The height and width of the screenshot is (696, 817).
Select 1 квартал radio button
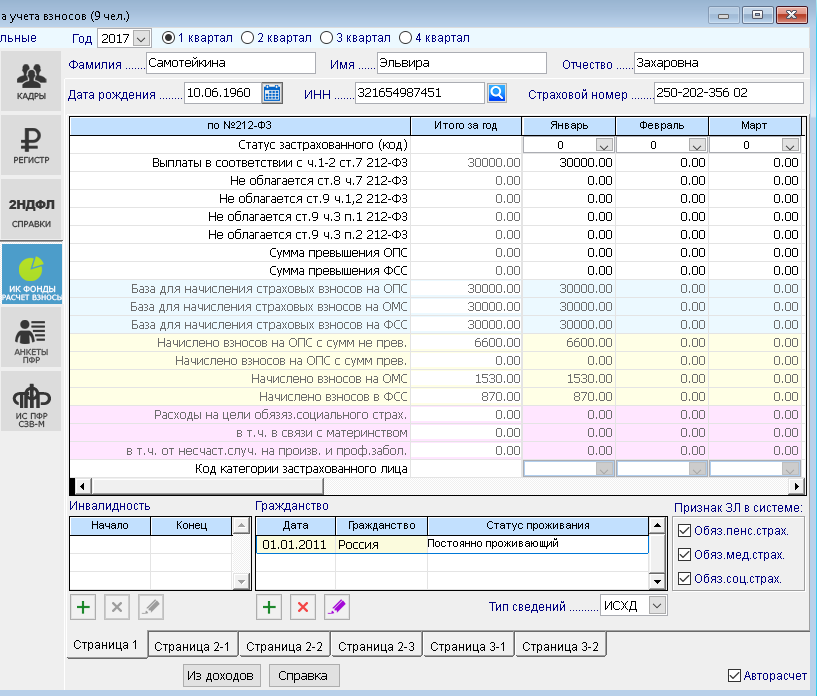[168, 38]
